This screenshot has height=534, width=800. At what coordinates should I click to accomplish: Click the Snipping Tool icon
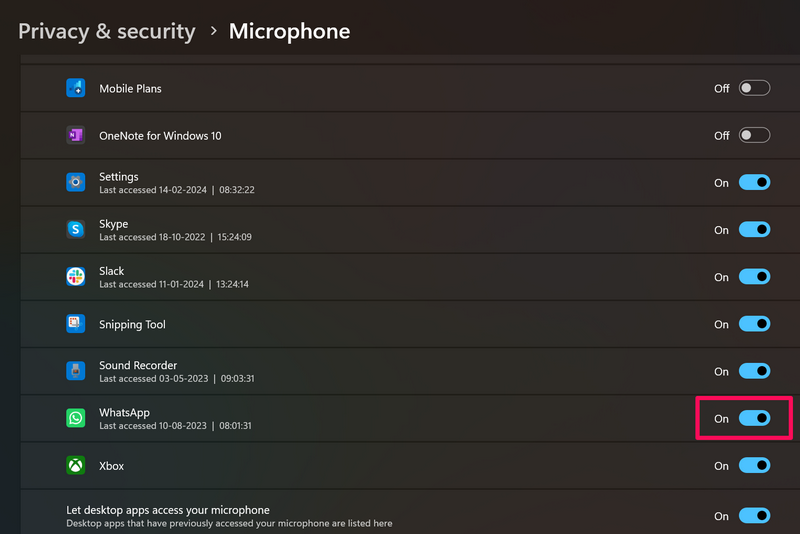click(76, 324)
